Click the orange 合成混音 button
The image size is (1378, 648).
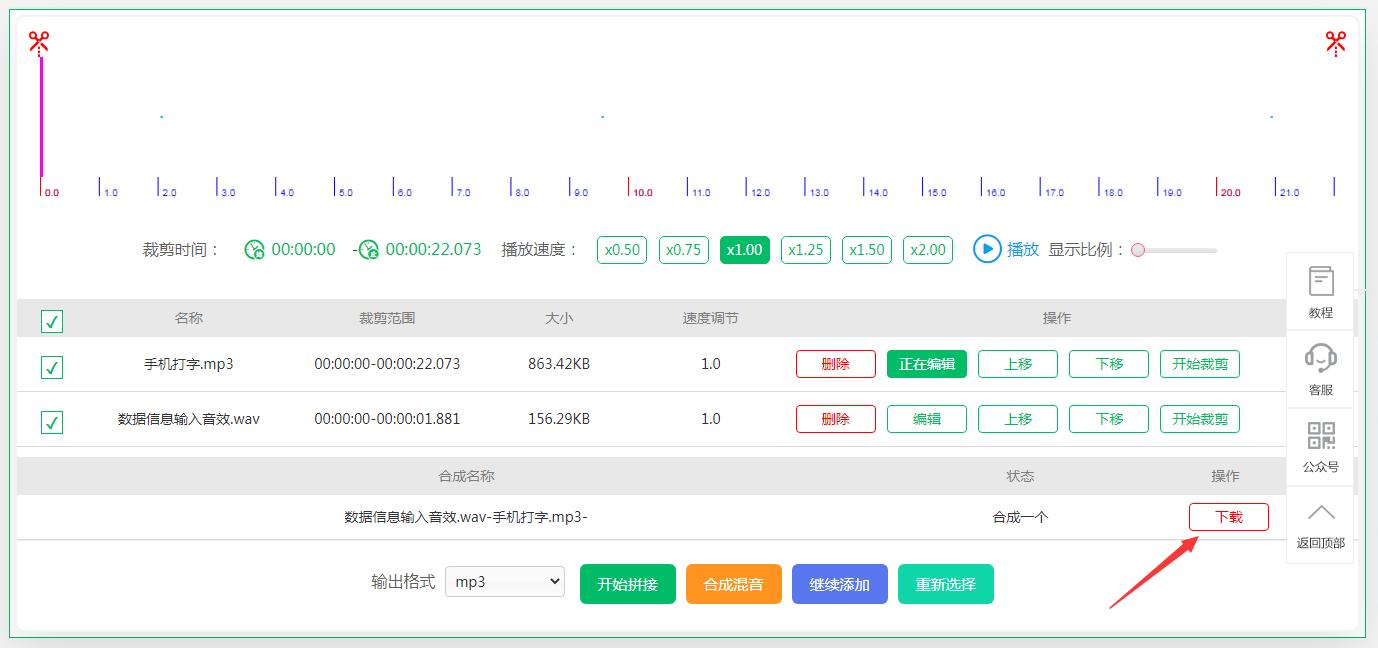(x=733, y=585)
